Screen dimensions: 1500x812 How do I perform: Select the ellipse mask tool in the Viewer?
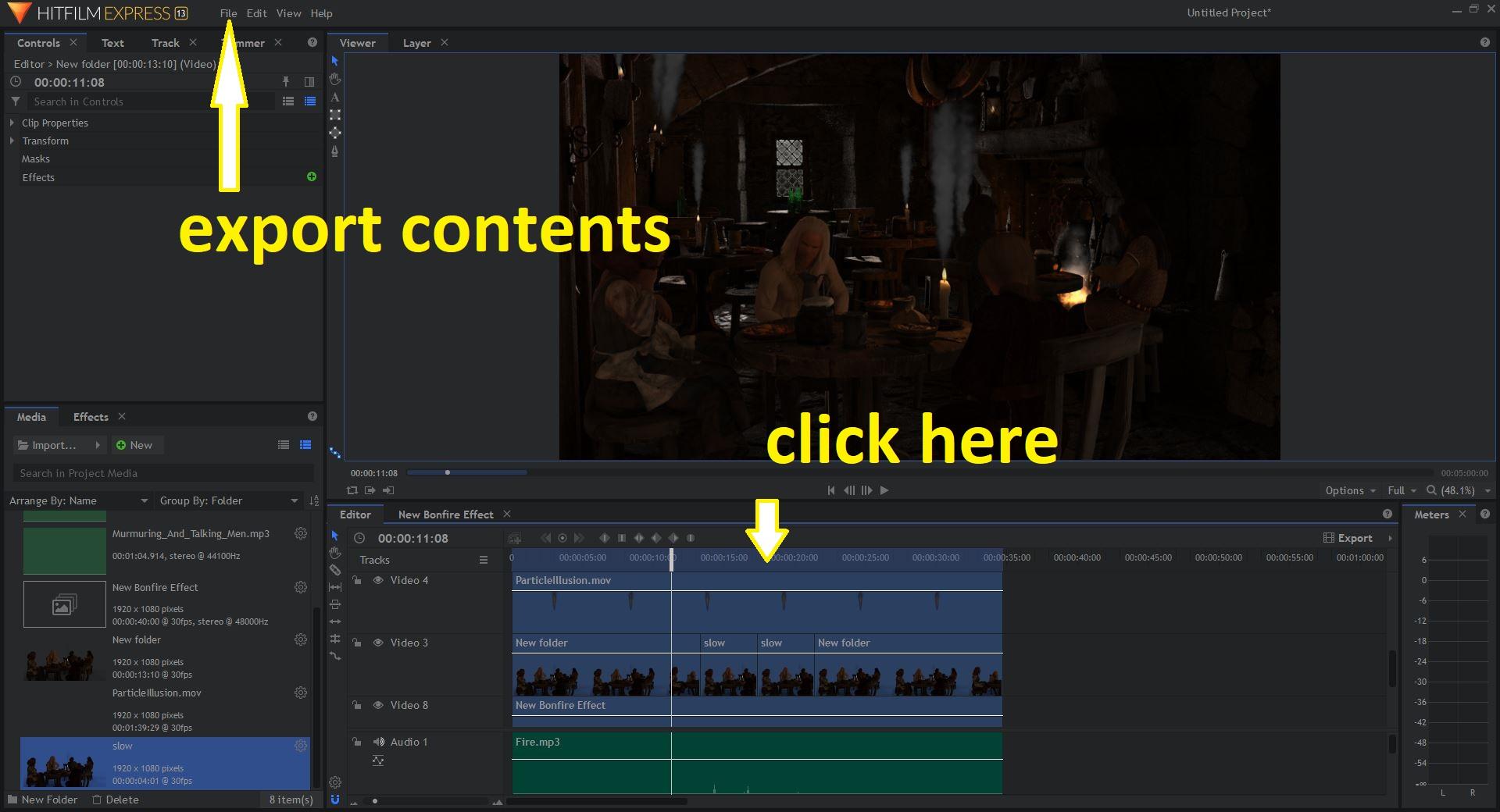click(335, 133)
